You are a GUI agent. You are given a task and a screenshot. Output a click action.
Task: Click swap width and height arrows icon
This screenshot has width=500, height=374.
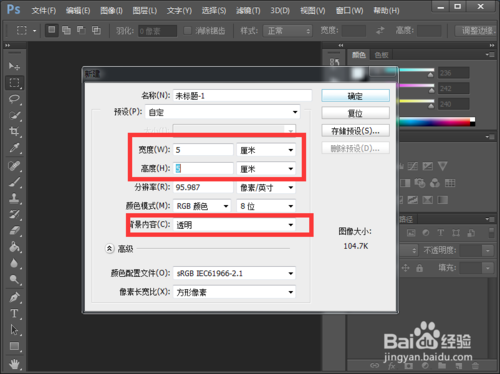coord(380,31)
